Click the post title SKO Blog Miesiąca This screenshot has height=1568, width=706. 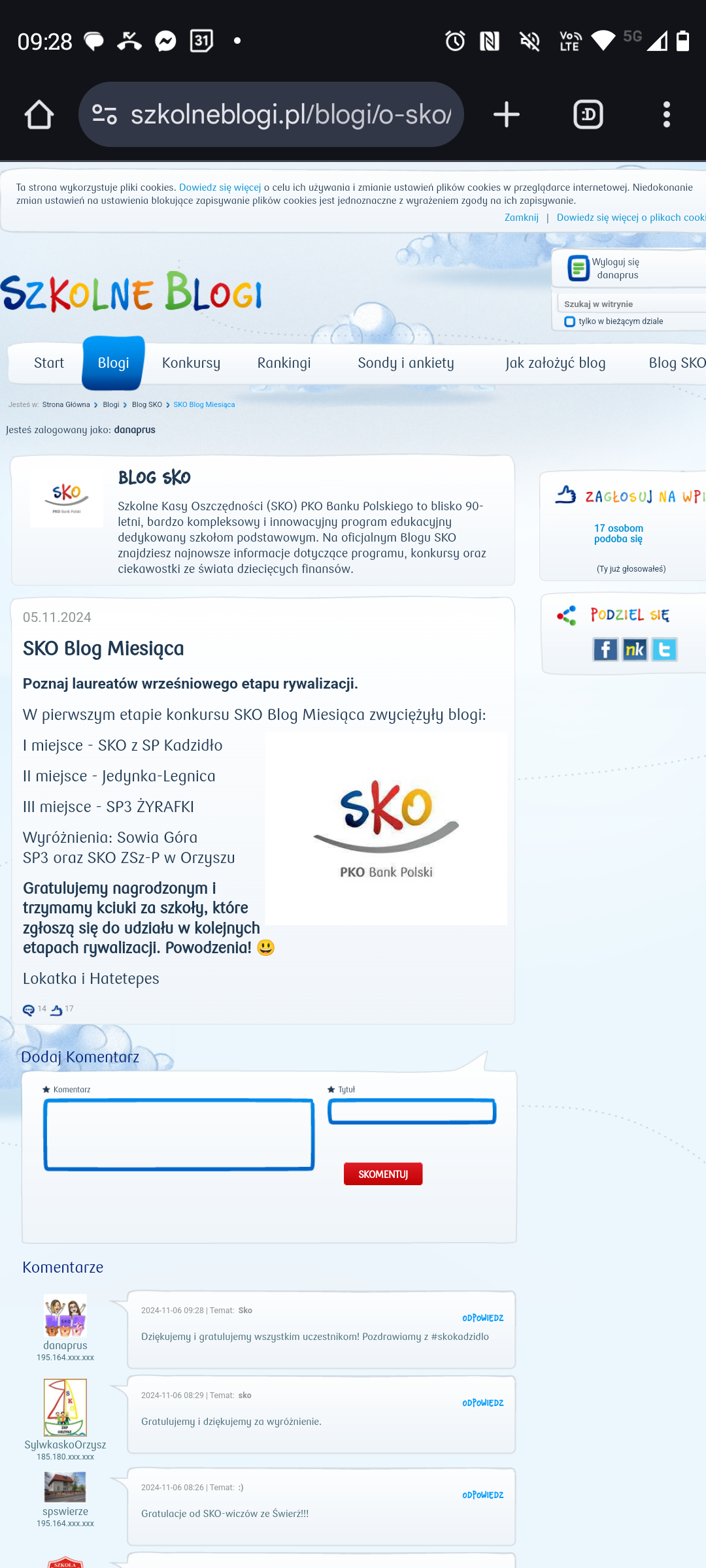pos(103,649)
